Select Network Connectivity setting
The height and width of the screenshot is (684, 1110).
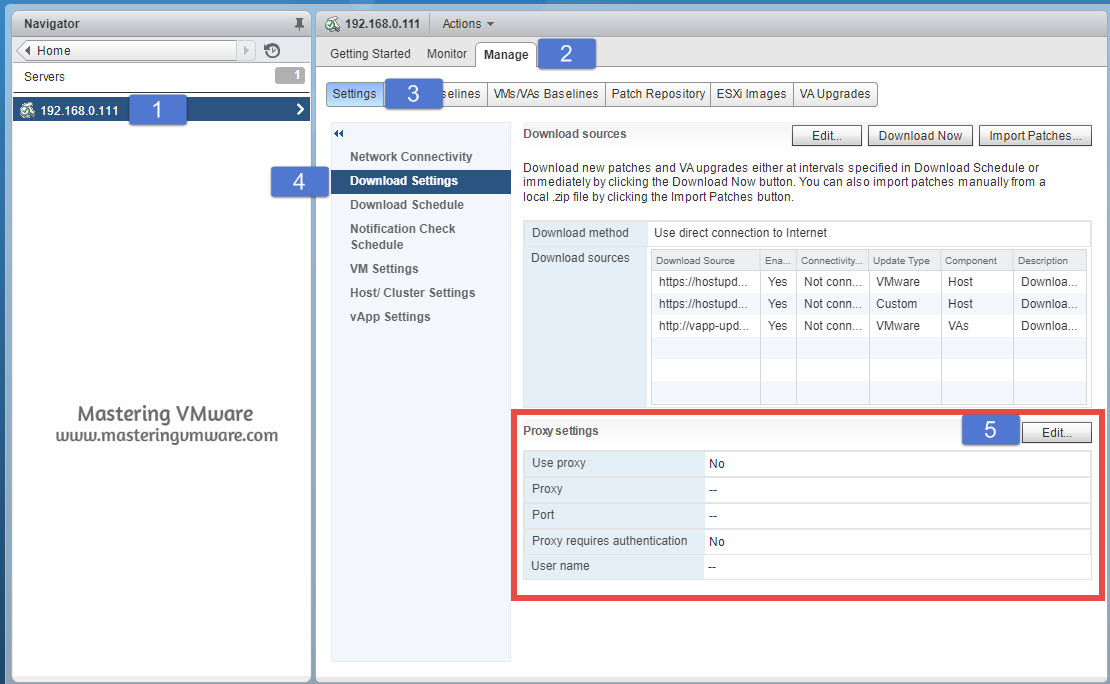click(411, 156)
